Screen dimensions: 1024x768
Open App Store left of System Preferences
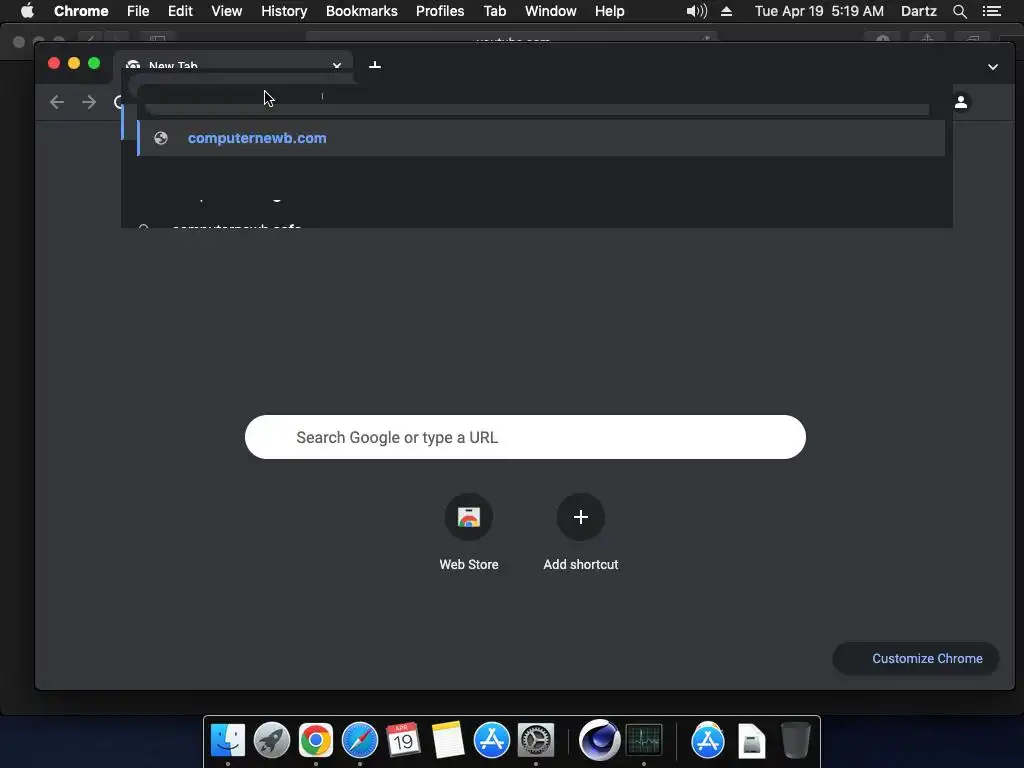[x=492, y=741]
